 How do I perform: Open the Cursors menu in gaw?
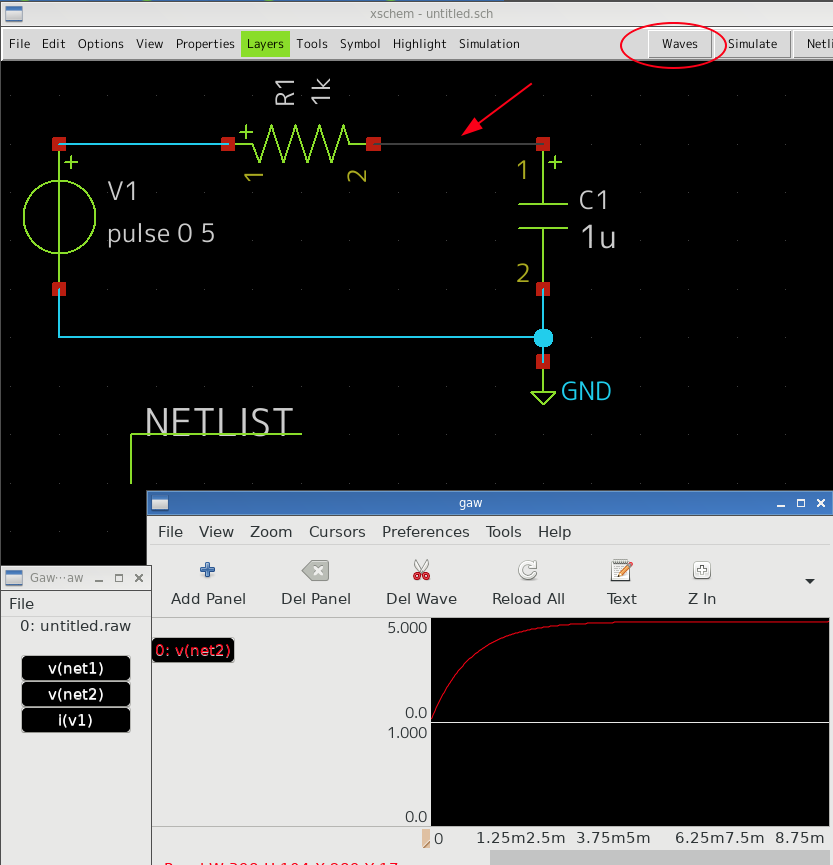click(x=337, y=532)
